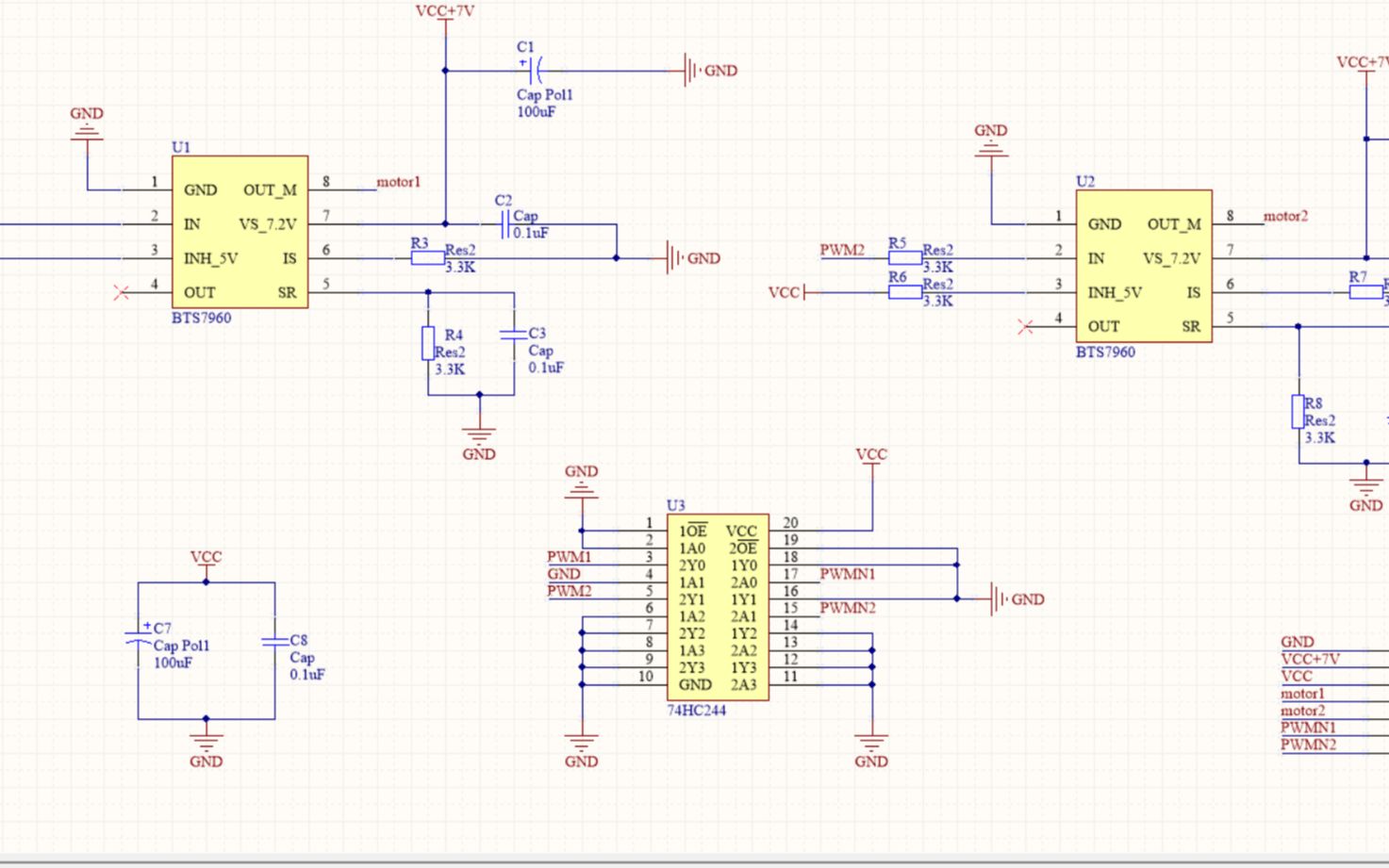
Task: Click U2 pin 7 VS_7.2V pin
Action: (1239, 258)
